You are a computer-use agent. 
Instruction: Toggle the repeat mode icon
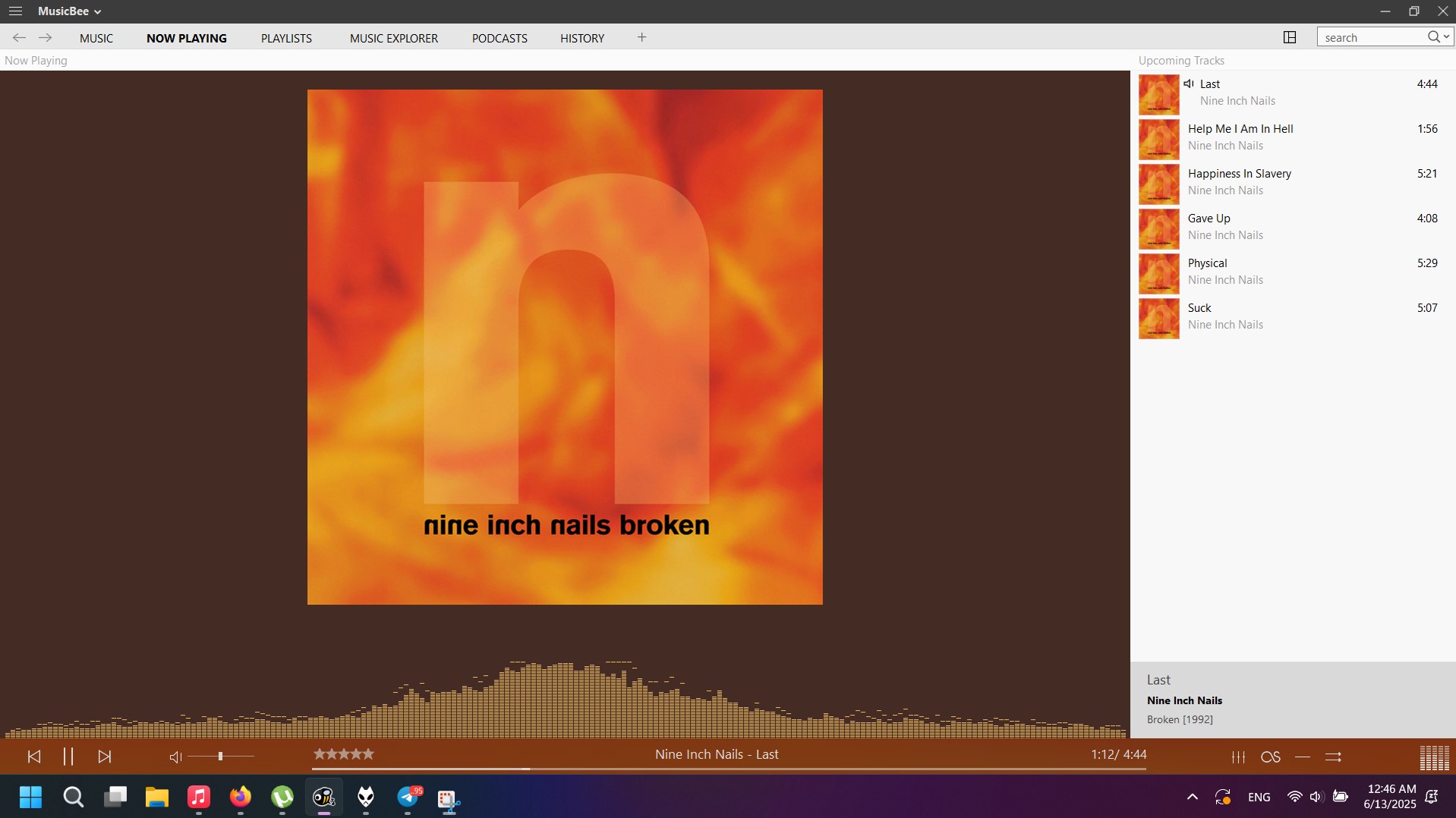tap(1303, 757)
